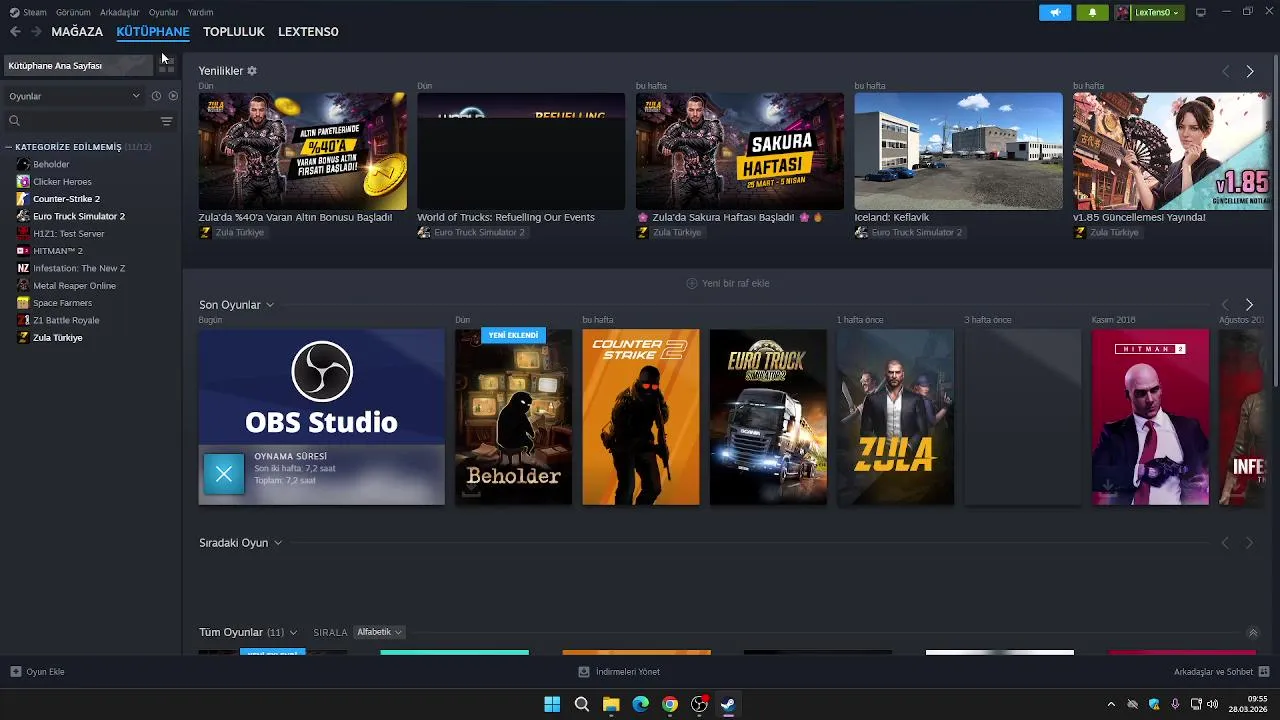Show next Yenilikler news items arrow
Screen dimensions: 1280x720
(x=1249, y=71)
